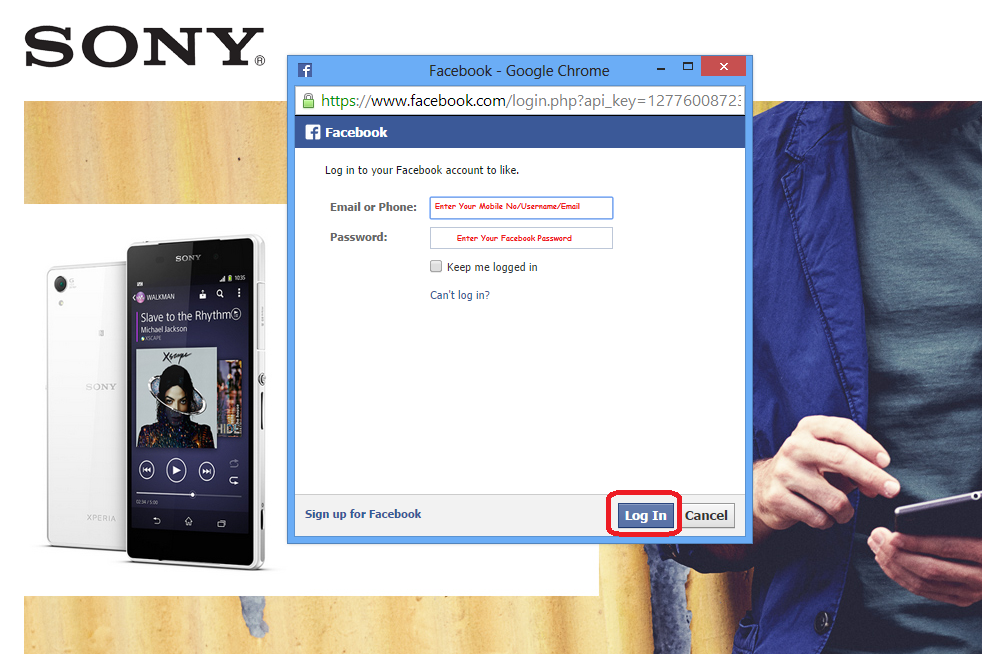
Task: Click the Log In button
Action: pyautogui.click(x=645, y=515)
